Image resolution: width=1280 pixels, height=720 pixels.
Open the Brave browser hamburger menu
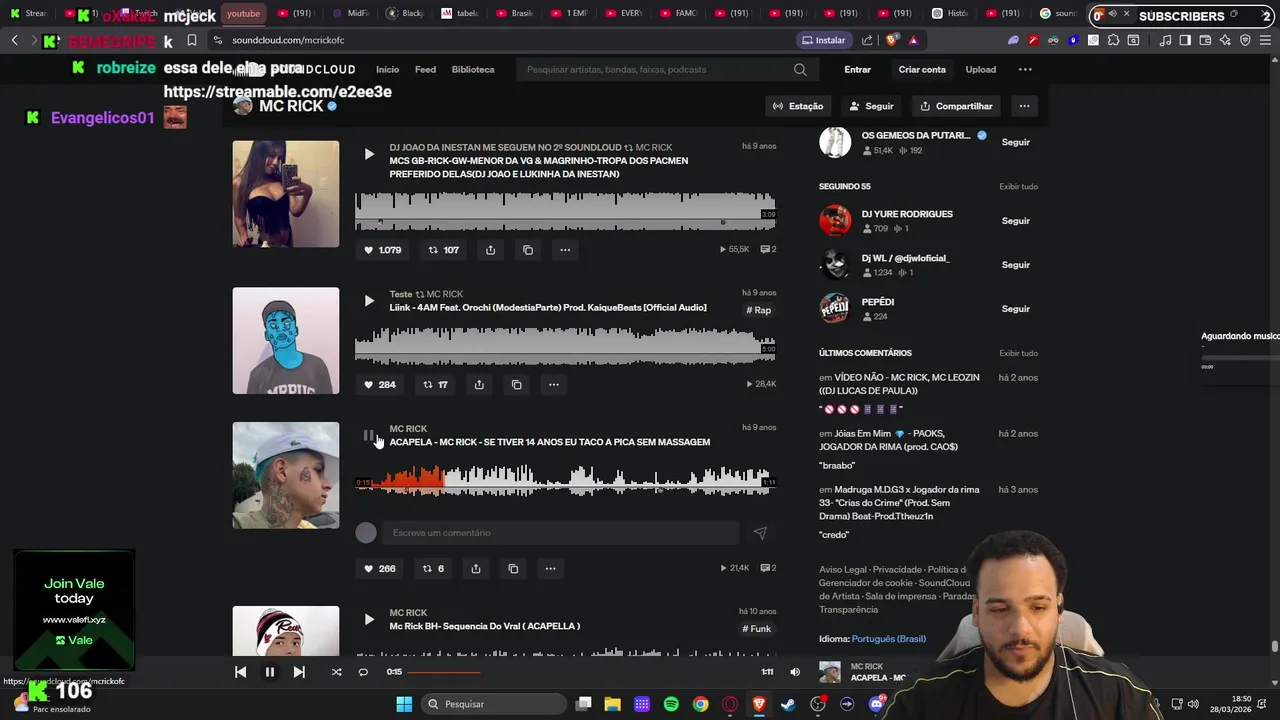click(1264, 40)
